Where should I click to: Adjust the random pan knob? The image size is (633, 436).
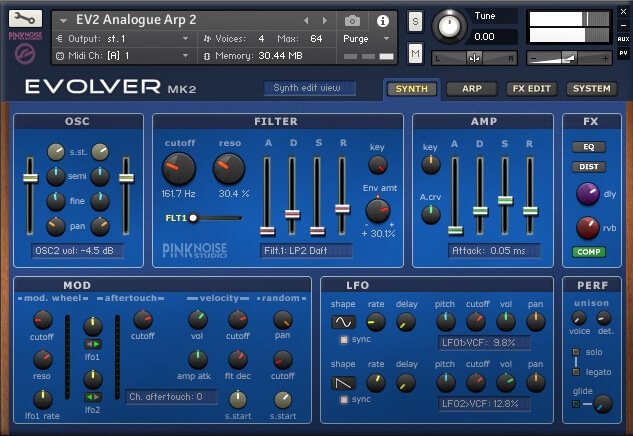pyautogui.click(x=283, y=320)
